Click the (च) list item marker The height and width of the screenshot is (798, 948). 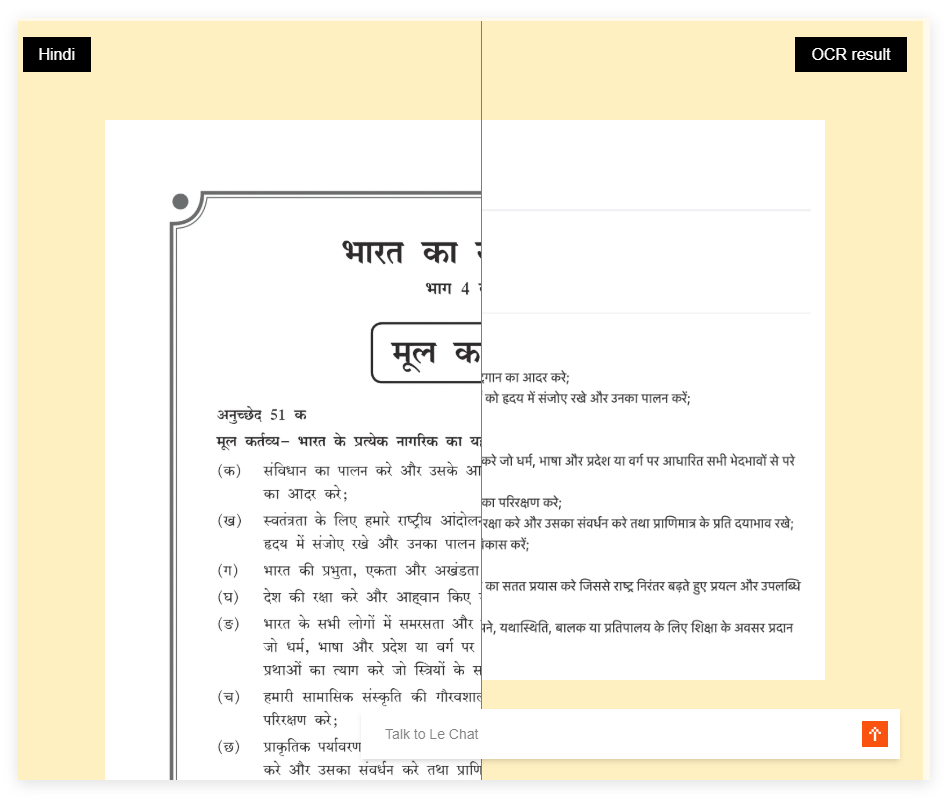tap(229, 696)
